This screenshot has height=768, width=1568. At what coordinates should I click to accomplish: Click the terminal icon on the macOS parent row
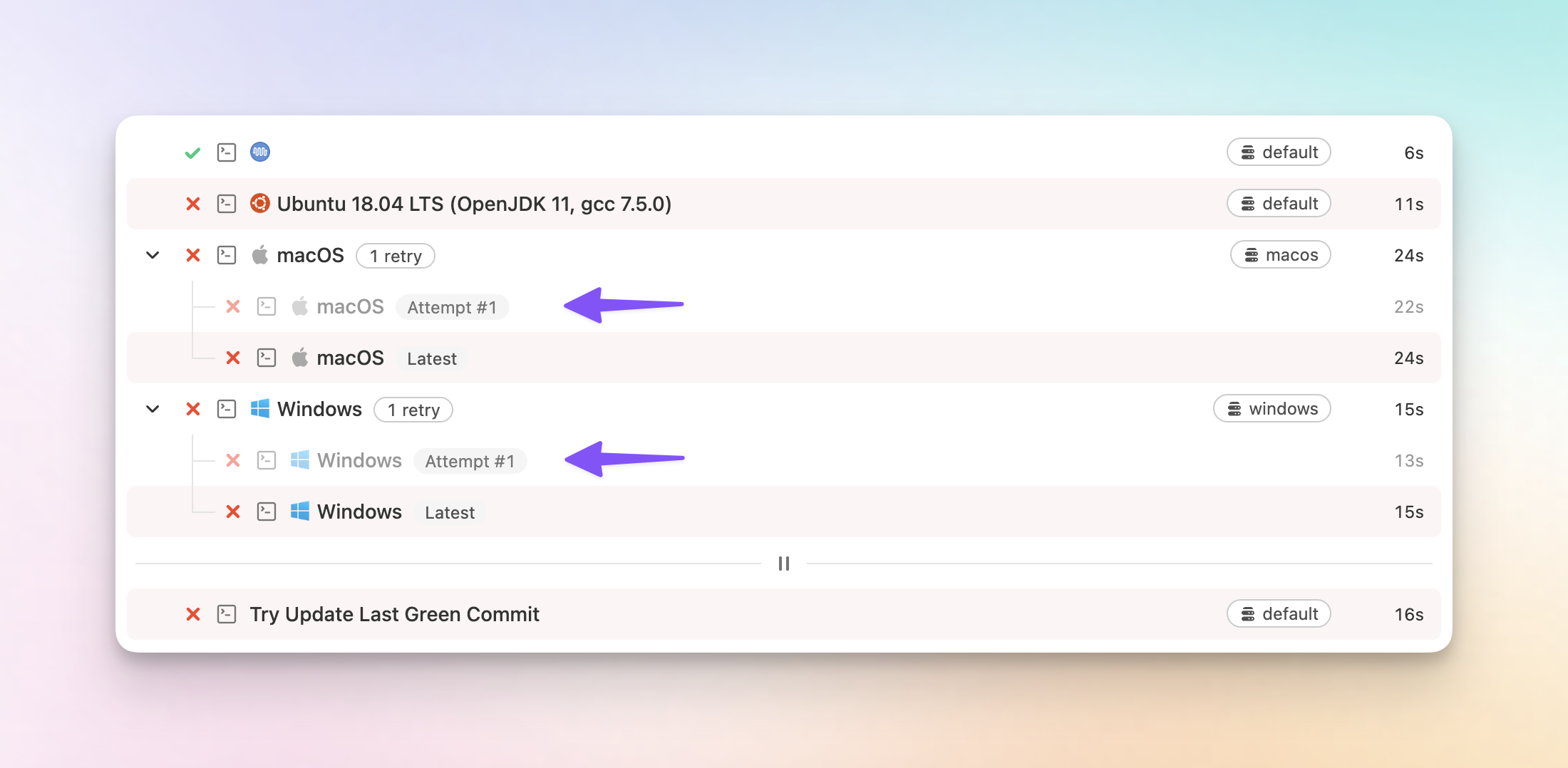pos(227,255)
